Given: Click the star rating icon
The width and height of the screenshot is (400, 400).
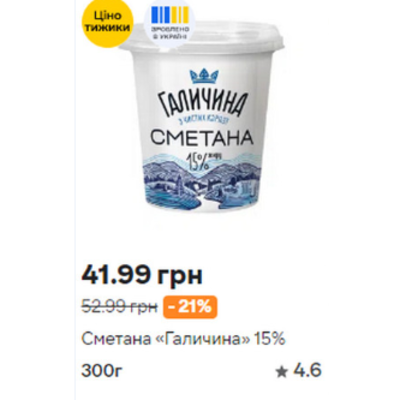Looking at the screenshot, I should 282,372.
